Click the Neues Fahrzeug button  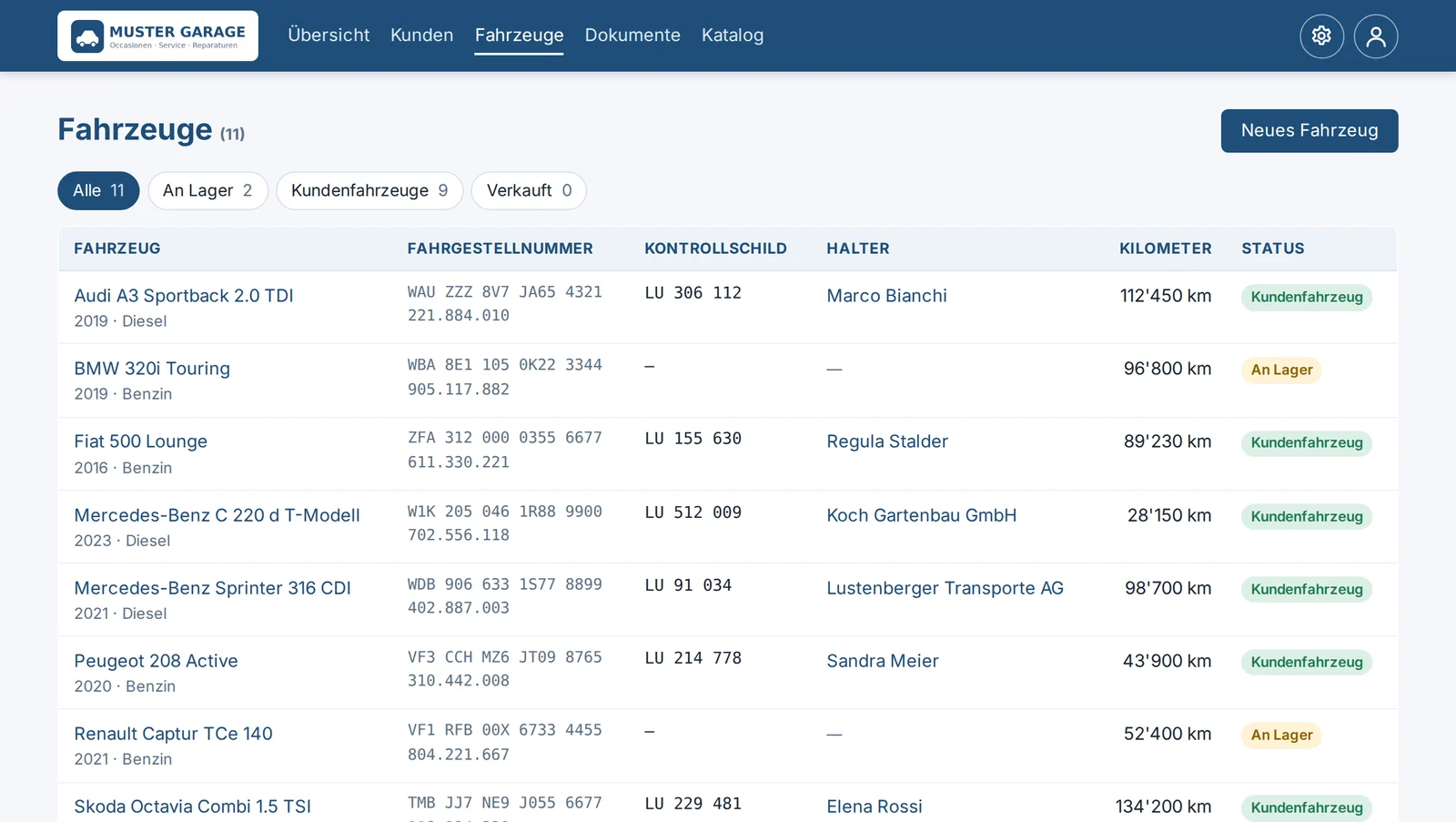pos(1309,131)
